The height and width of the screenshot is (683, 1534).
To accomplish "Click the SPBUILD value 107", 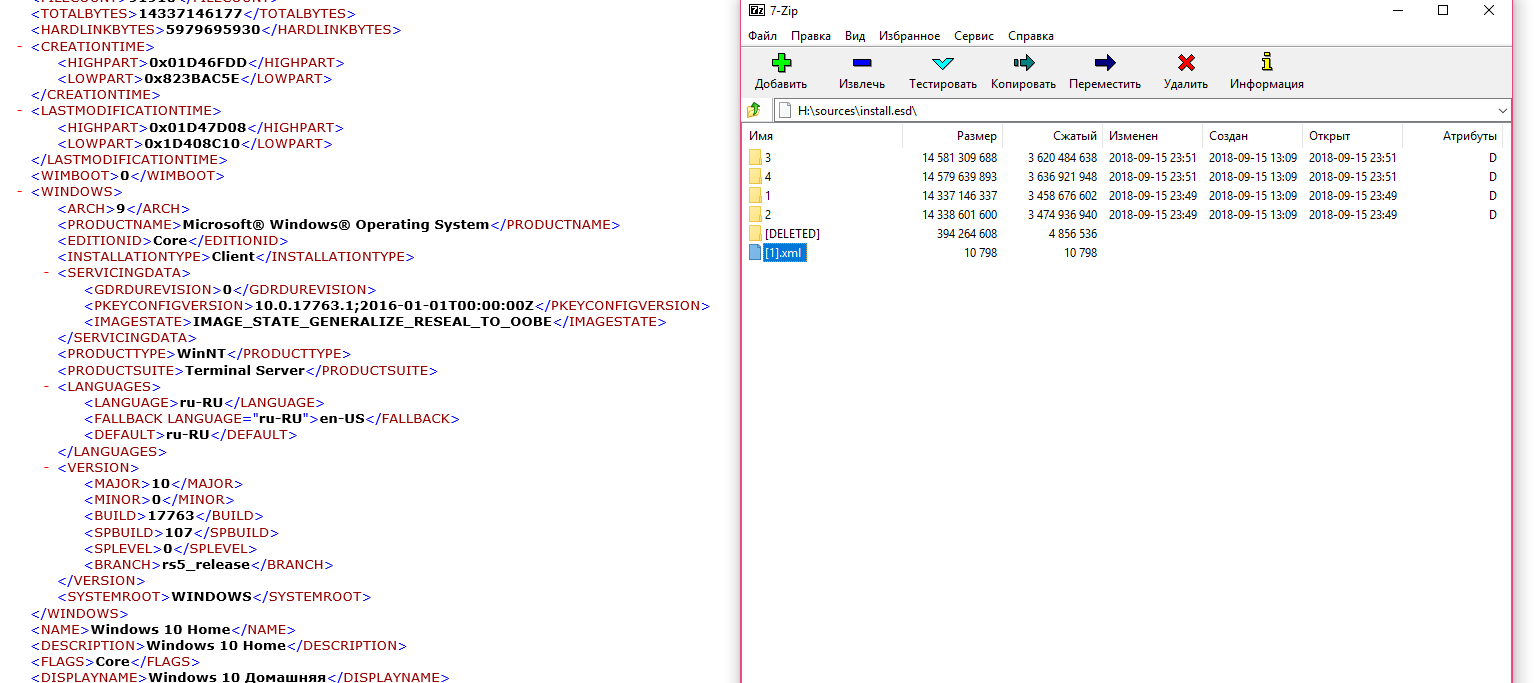I will coord(179,533).
